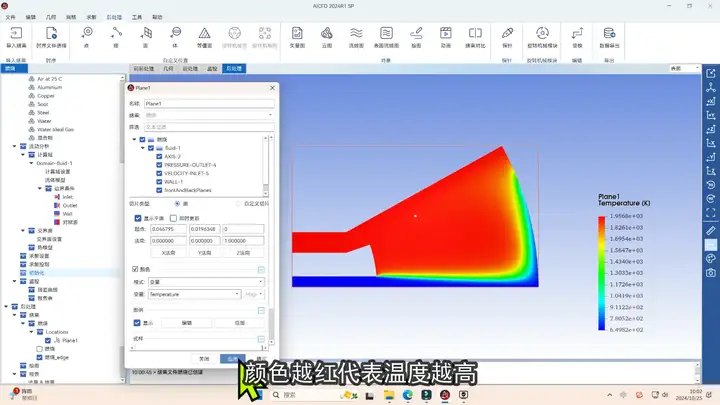Expand the style (式样) section toggle
Screen dimensions: 720x405
coord(261,339)
